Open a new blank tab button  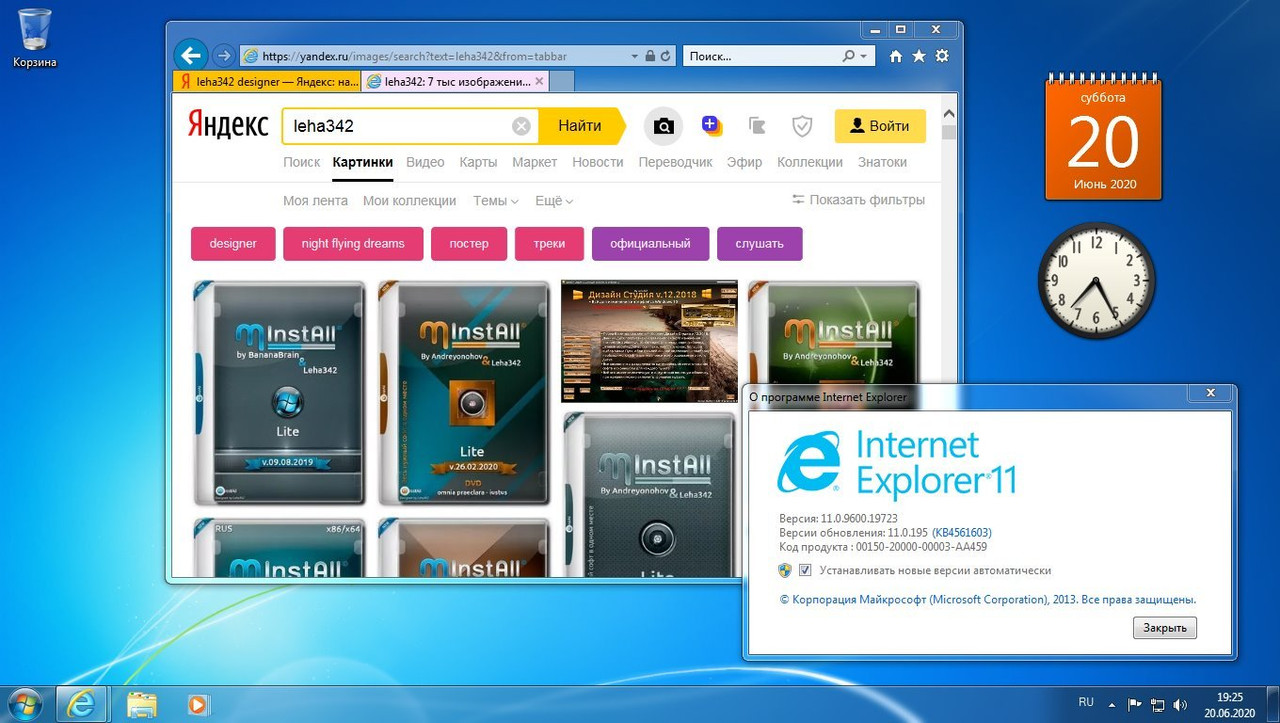pos(563,81)
